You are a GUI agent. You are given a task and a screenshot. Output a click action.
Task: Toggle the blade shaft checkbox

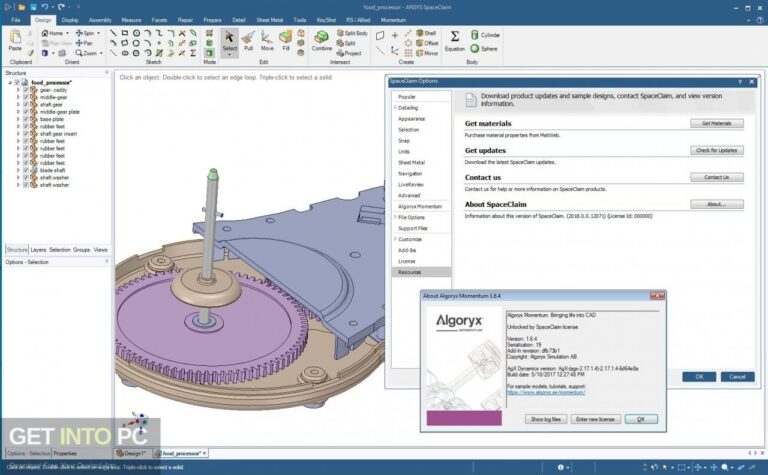tap(26, 170)
